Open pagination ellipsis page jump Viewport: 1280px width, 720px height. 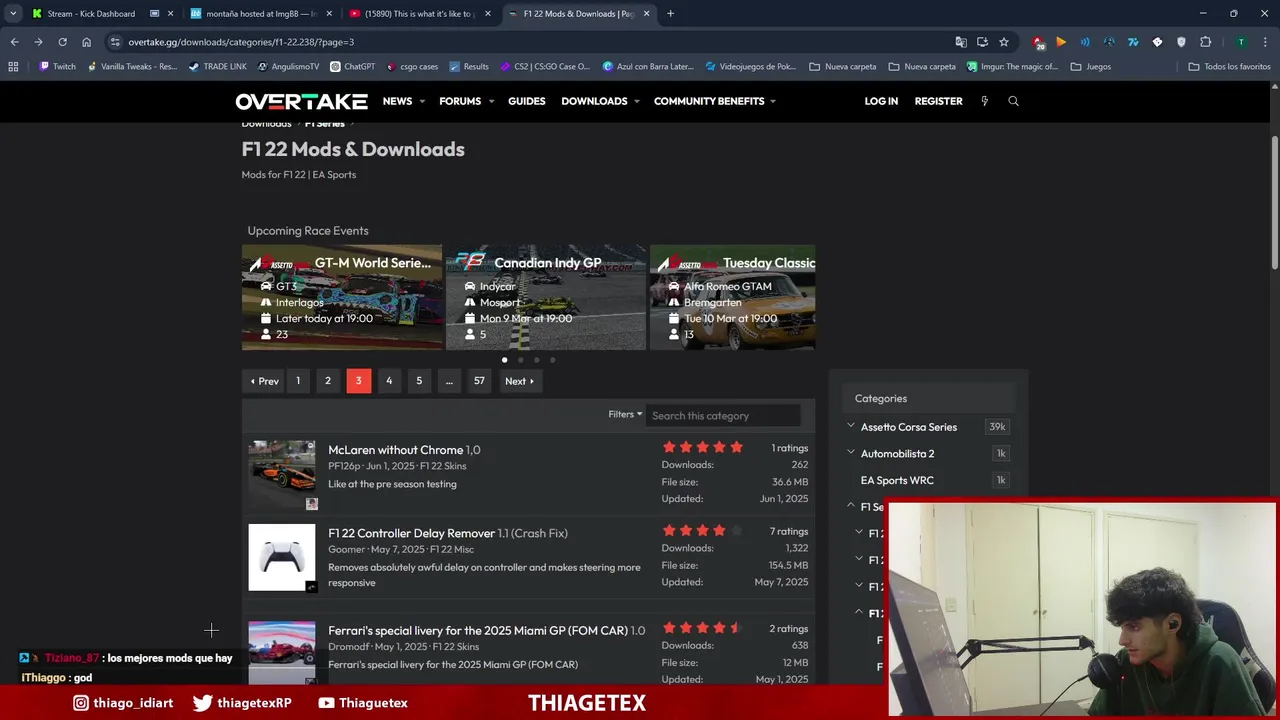tap(449, 381)
